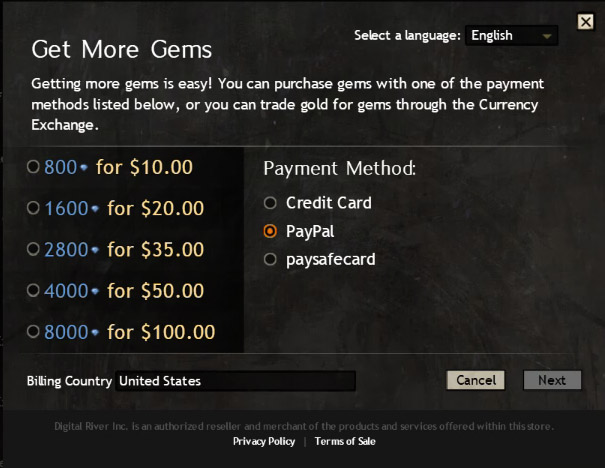Viewport: 605px width, 468px height.
Task: Select PayPal payment method
Action: tap(269, 231)
